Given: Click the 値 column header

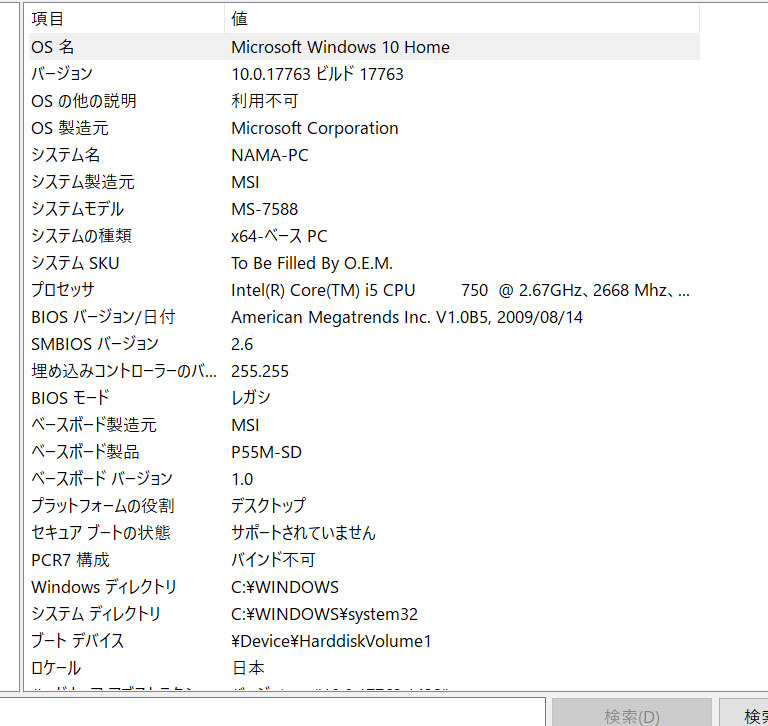Looking at the screenshot, I should pyautogui.click(x=462, y=19).
